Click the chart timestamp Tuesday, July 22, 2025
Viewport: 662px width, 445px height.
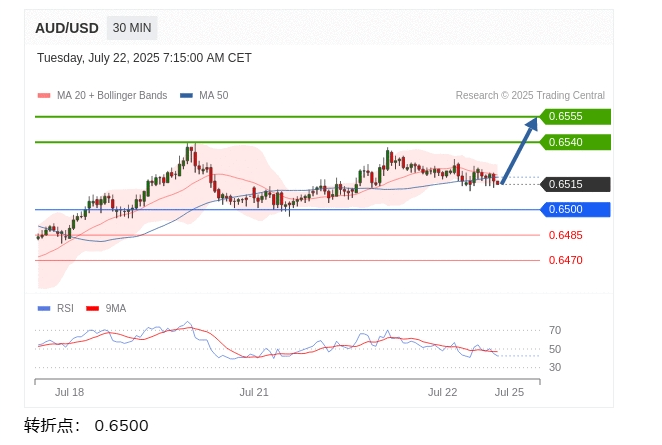click(144, 58)
